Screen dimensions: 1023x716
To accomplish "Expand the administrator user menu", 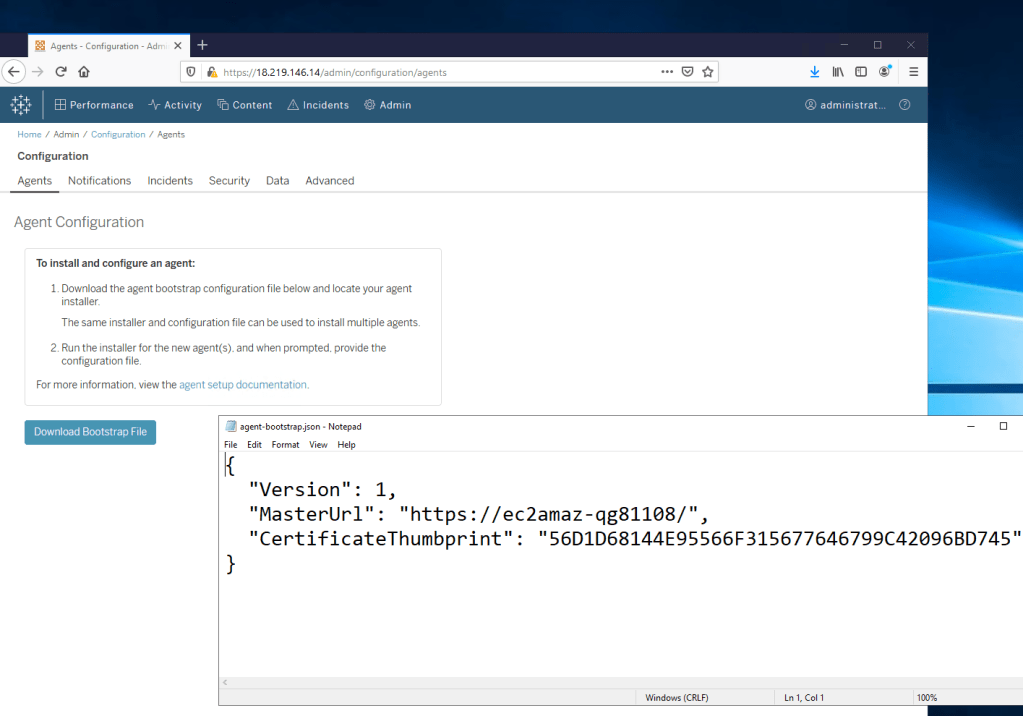I will point(845,105).
